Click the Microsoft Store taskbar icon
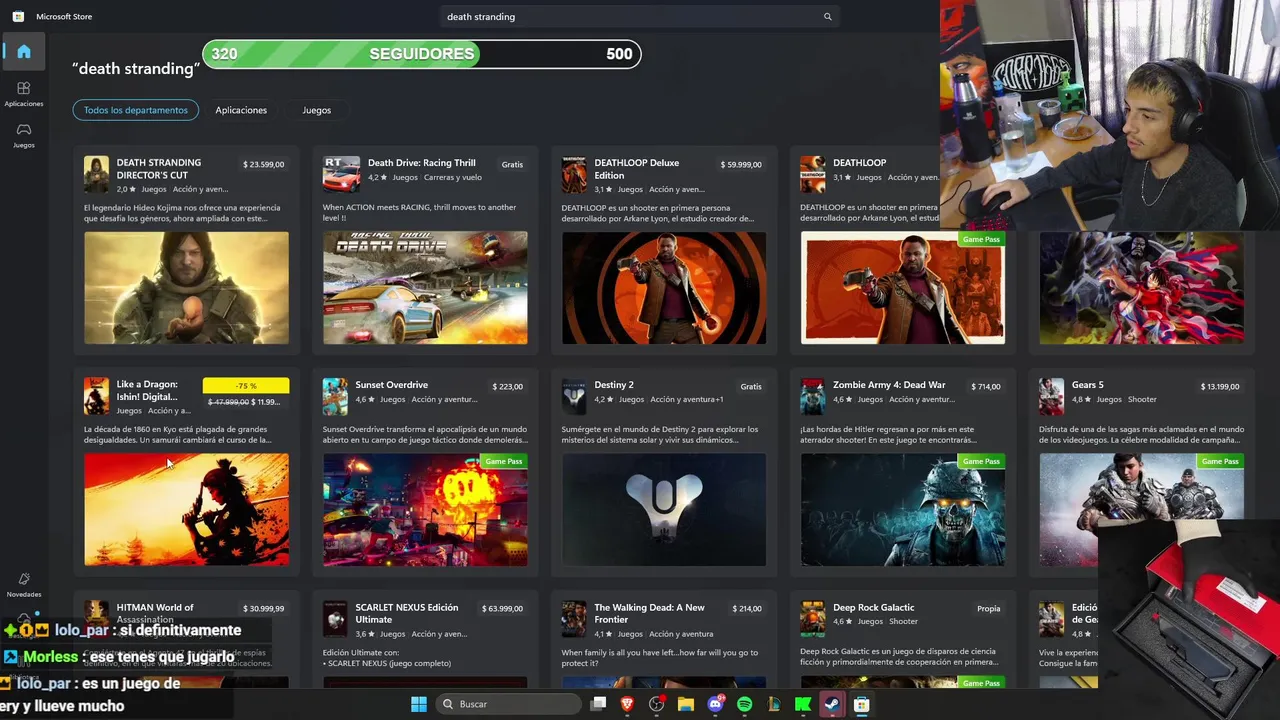The image size is (1280, 720). tap(861, 704)
